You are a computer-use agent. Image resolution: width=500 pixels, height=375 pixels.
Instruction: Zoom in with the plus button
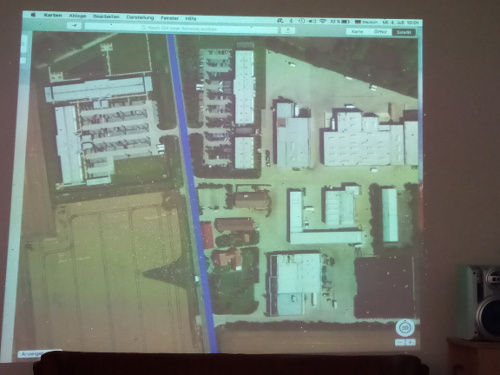[x=410, y=342]
